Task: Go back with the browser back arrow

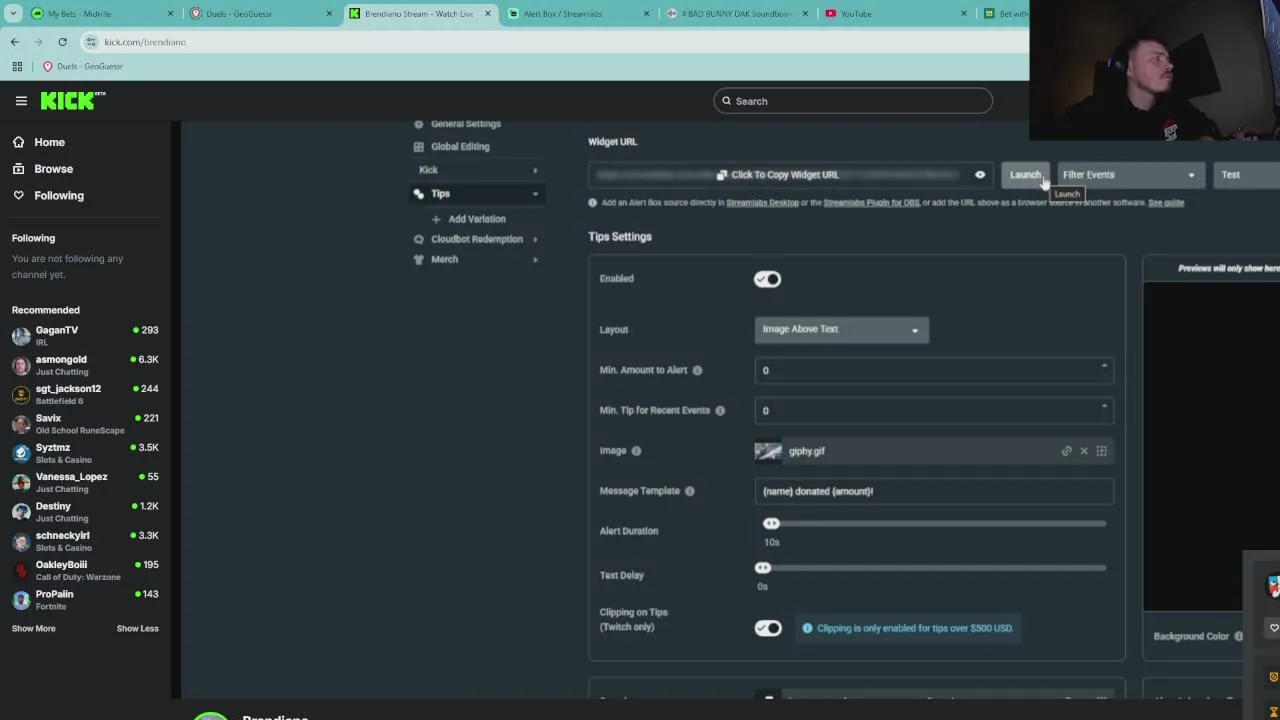Action: 14,42
